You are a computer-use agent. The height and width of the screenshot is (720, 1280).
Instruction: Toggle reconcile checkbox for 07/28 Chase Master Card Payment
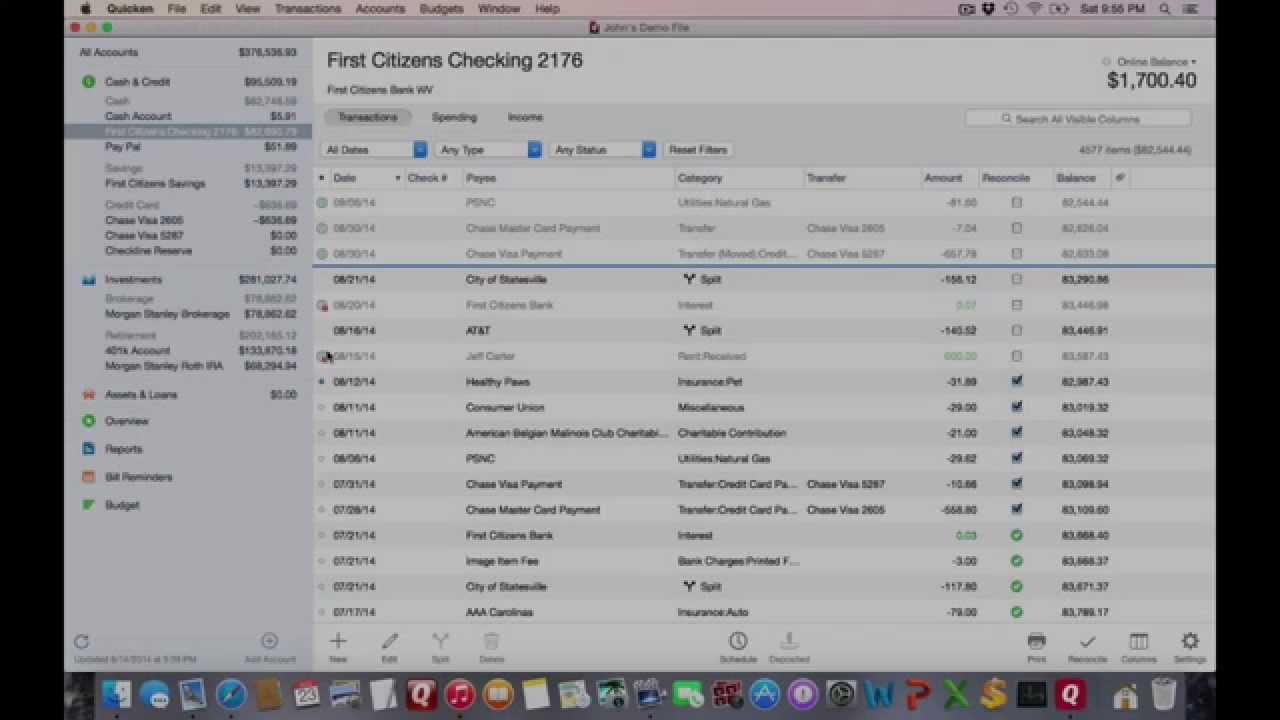pyautogui.click(x=1017, y=510)
